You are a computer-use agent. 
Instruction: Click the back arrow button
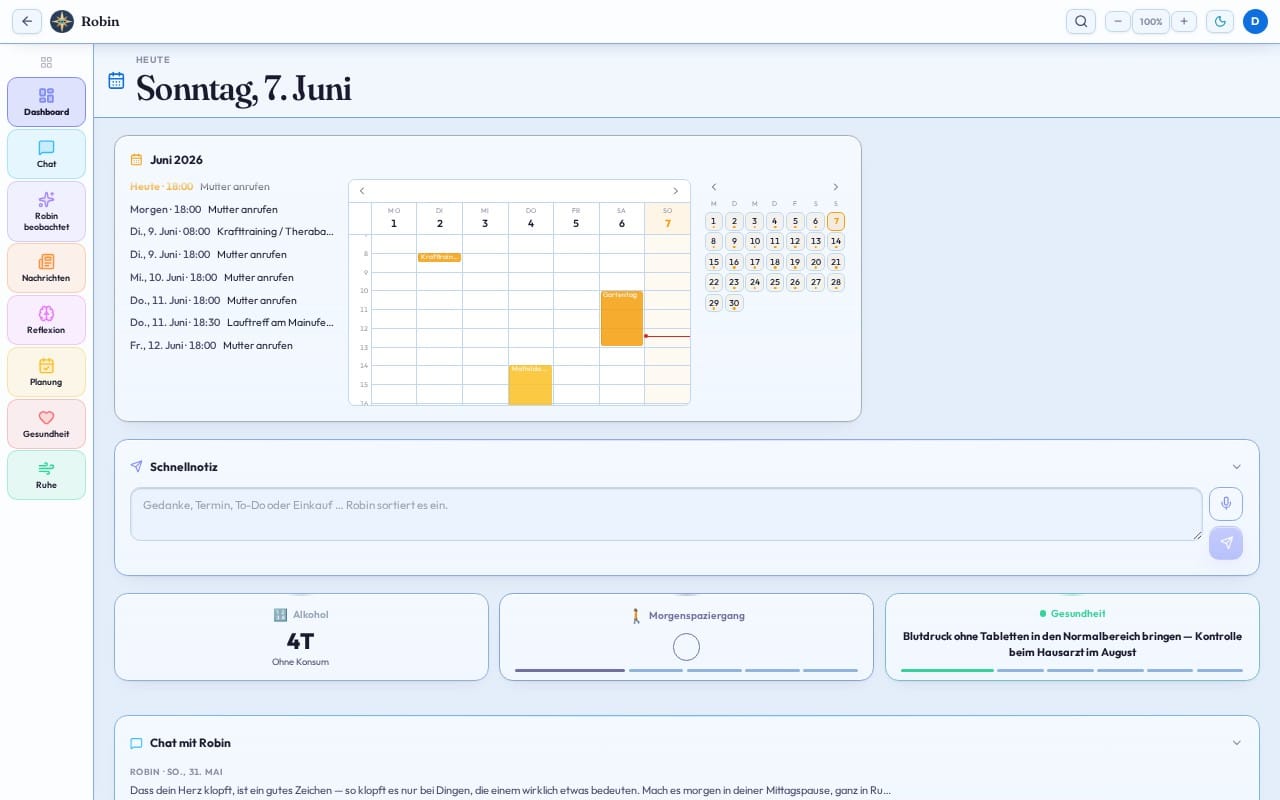point(27,21)
